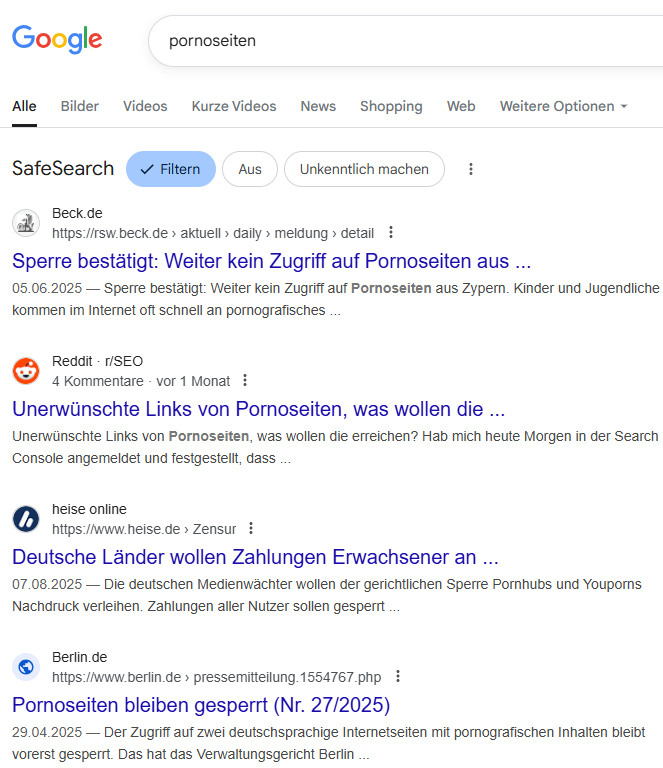Expand the Weitere Optionen dropdown
Image resolution: width=663 pixels, height=768 pixels.
563,106
